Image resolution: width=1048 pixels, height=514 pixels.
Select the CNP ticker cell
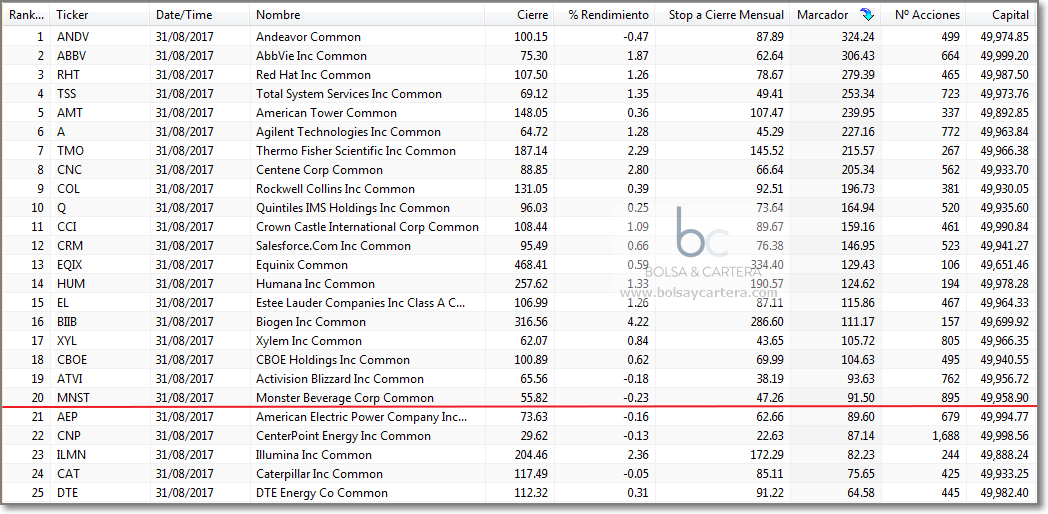(69, 436)
